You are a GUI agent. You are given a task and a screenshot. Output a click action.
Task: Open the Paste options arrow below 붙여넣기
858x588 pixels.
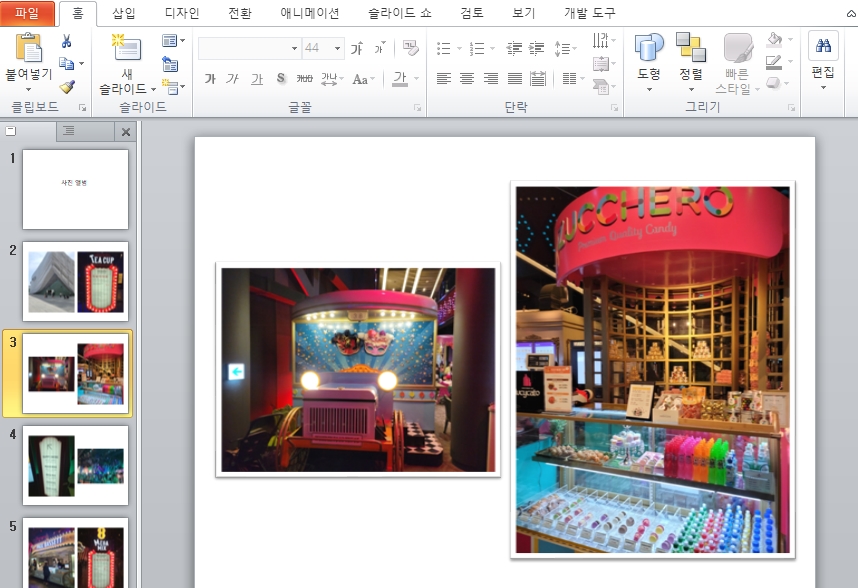[x=28, y=89]
